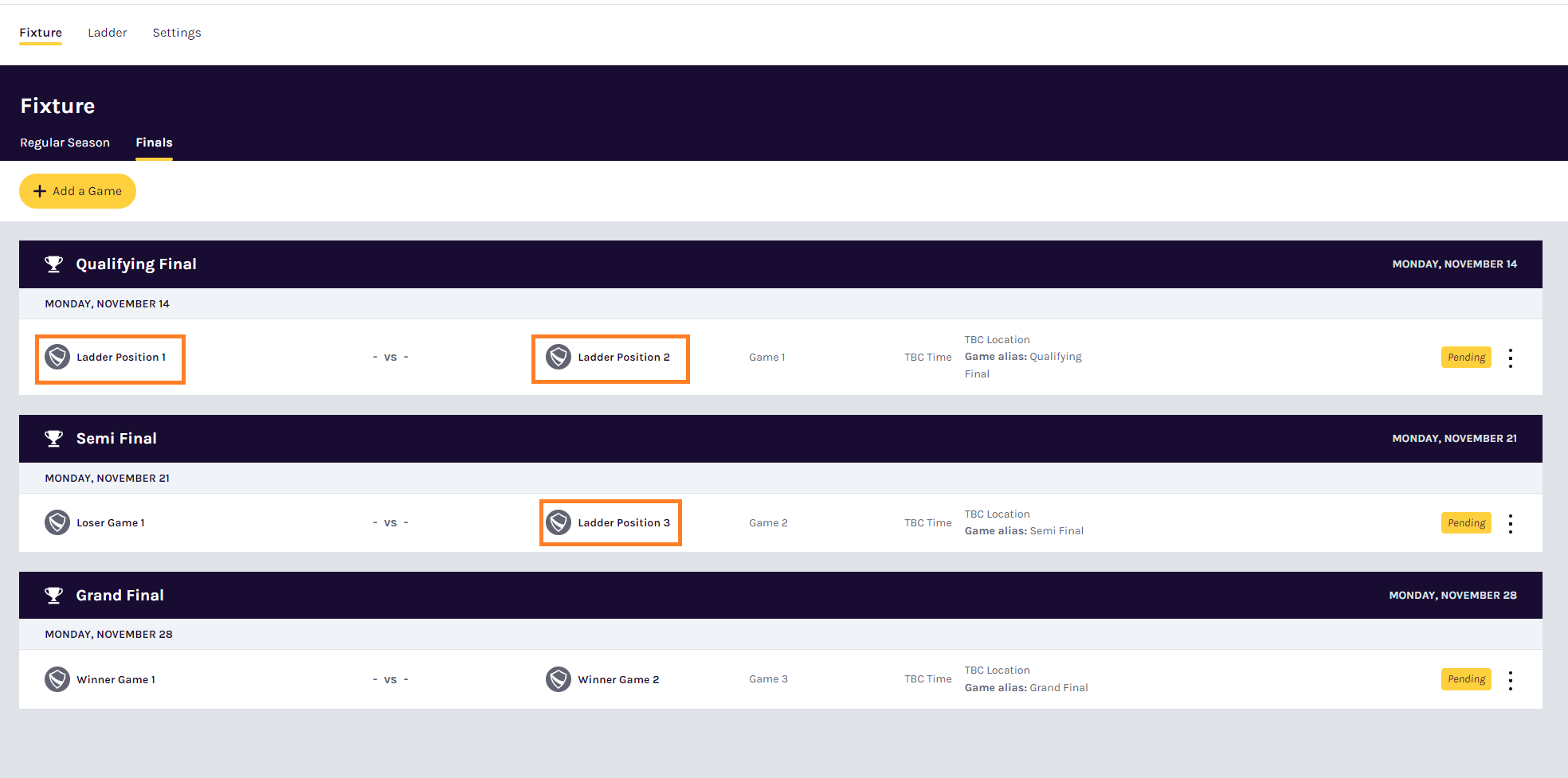Viewport: 1568px width, 778px height.
Task: Switch to the Ladder tab
Action: 108,33
